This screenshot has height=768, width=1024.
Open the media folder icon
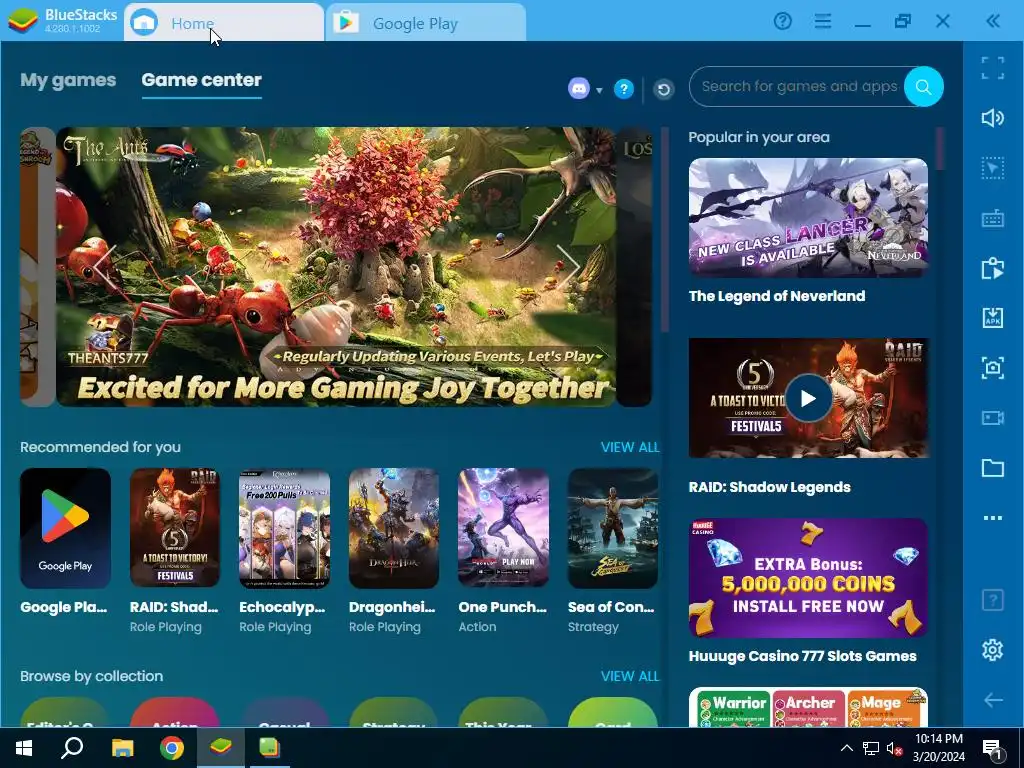(993, 468)
